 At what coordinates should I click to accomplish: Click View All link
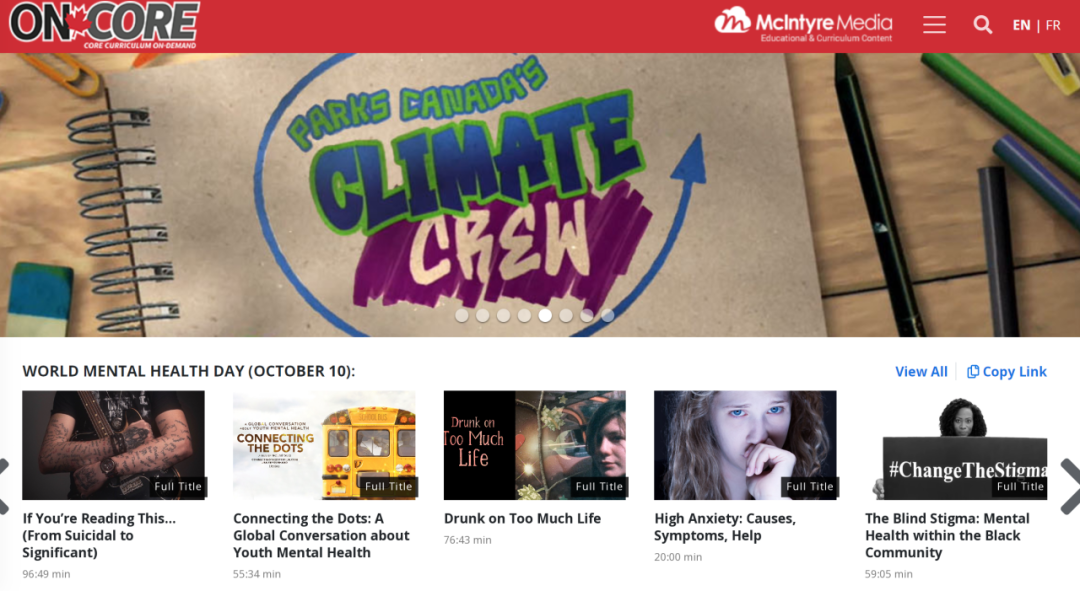pos(921,371)
